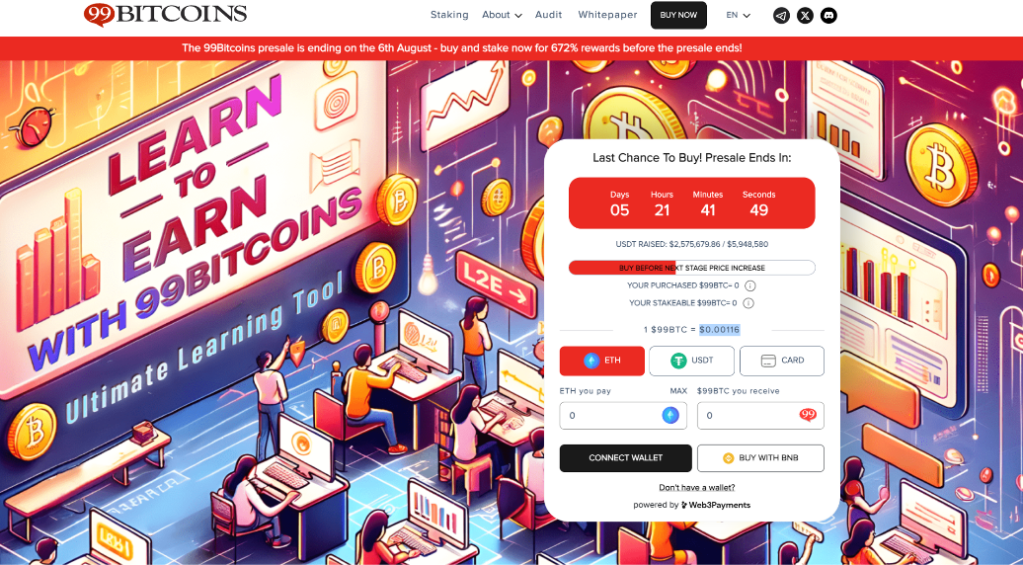Viewport: 1023px width, 565px height.
Task: Click info icon beside Your Stakeable $99BTC
Action: (x=748, y=303)
